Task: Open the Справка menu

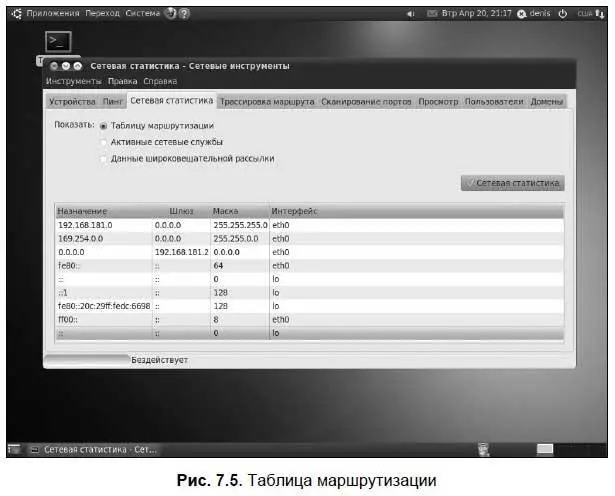Action: (x=160, y=81)
